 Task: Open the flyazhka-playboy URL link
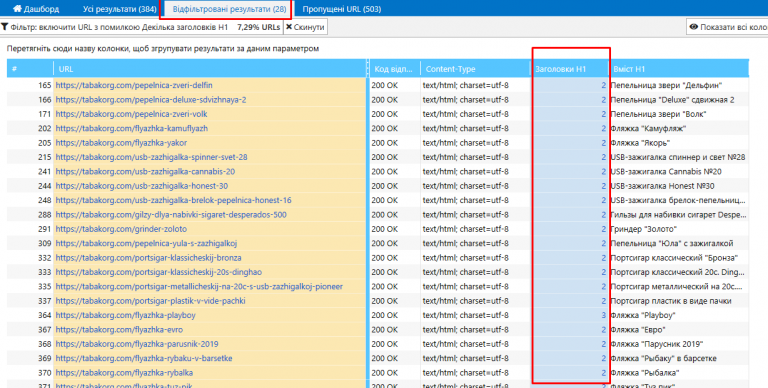click(126, 315)
